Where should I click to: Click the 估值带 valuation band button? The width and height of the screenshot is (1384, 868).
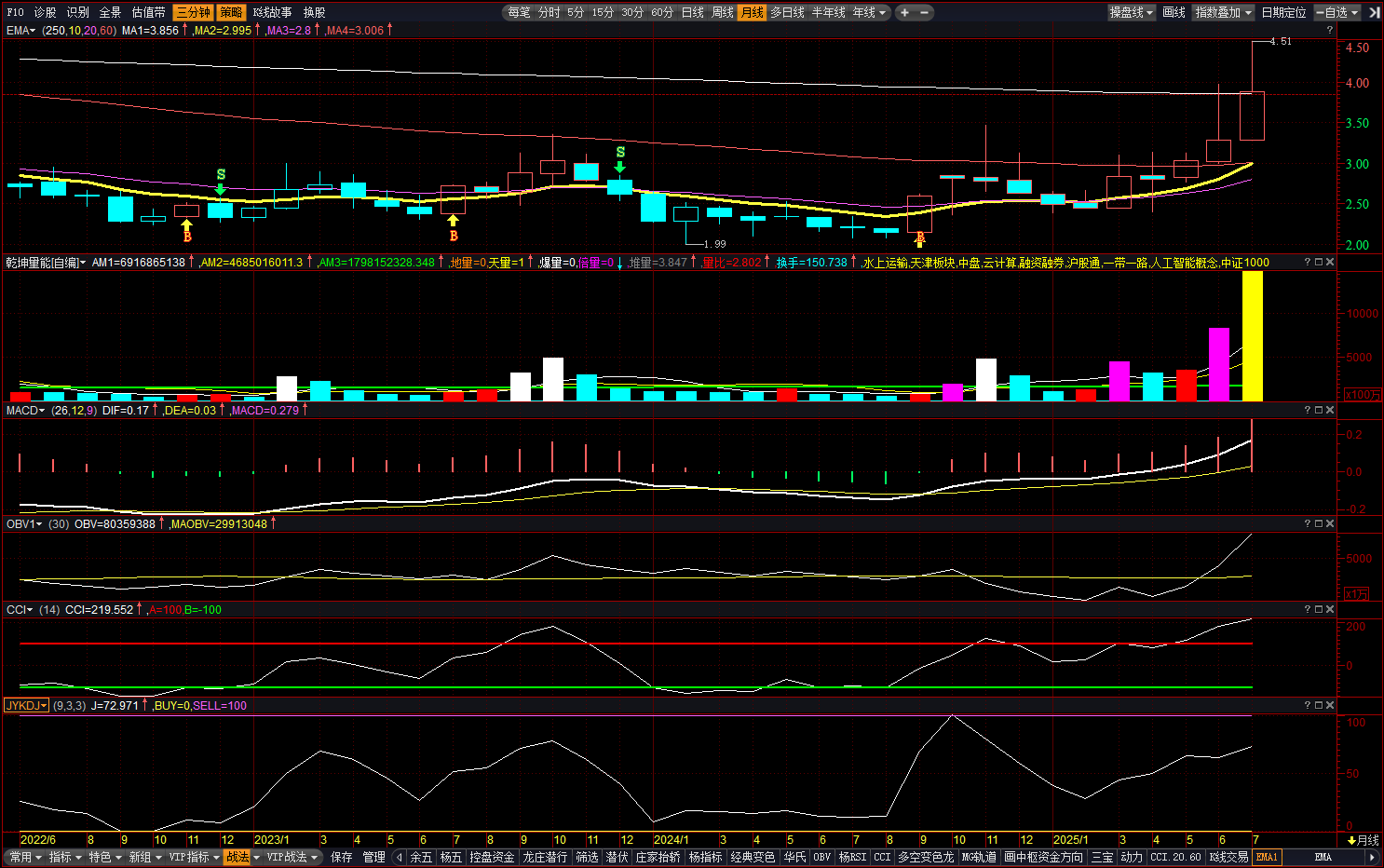click(x=148, y=12)
